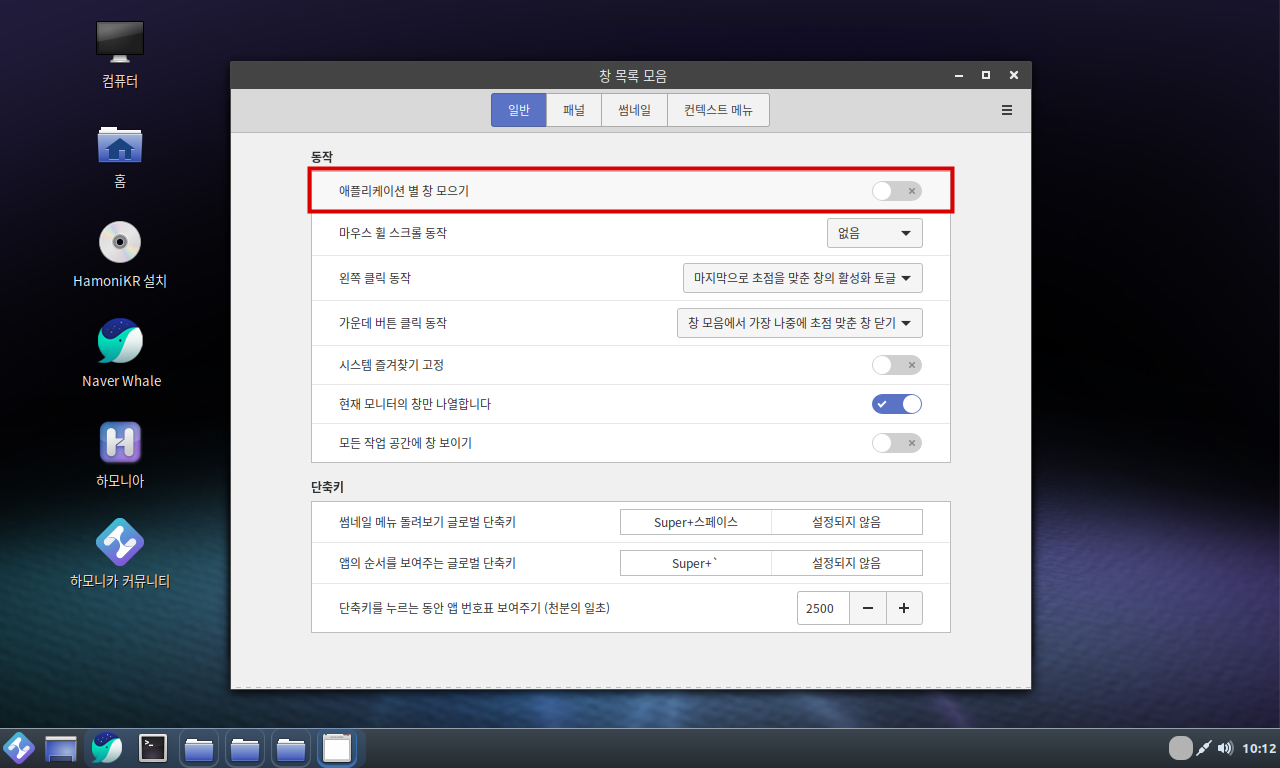Click 설정되지 않음 in the 앱의 순서 row
1280x768 pixels.
(847, 563)
